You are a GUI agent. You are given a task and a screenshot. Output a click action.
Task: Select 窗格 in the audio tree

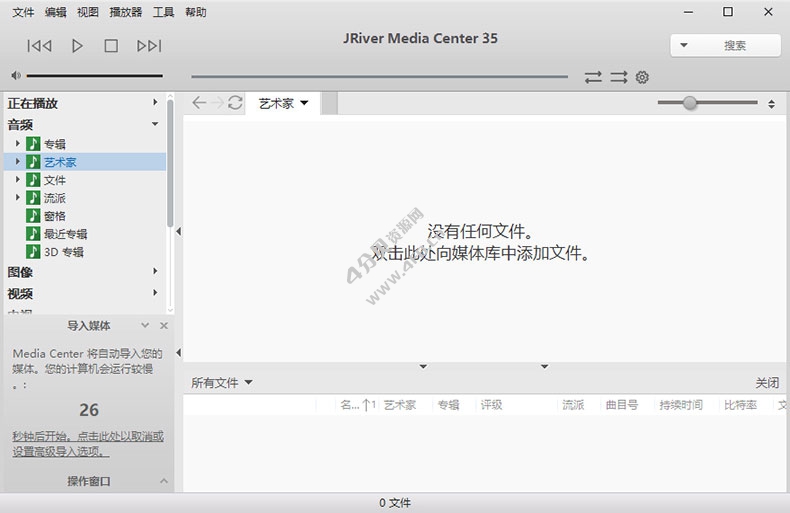pyautogui.click(x=54, y=216)
